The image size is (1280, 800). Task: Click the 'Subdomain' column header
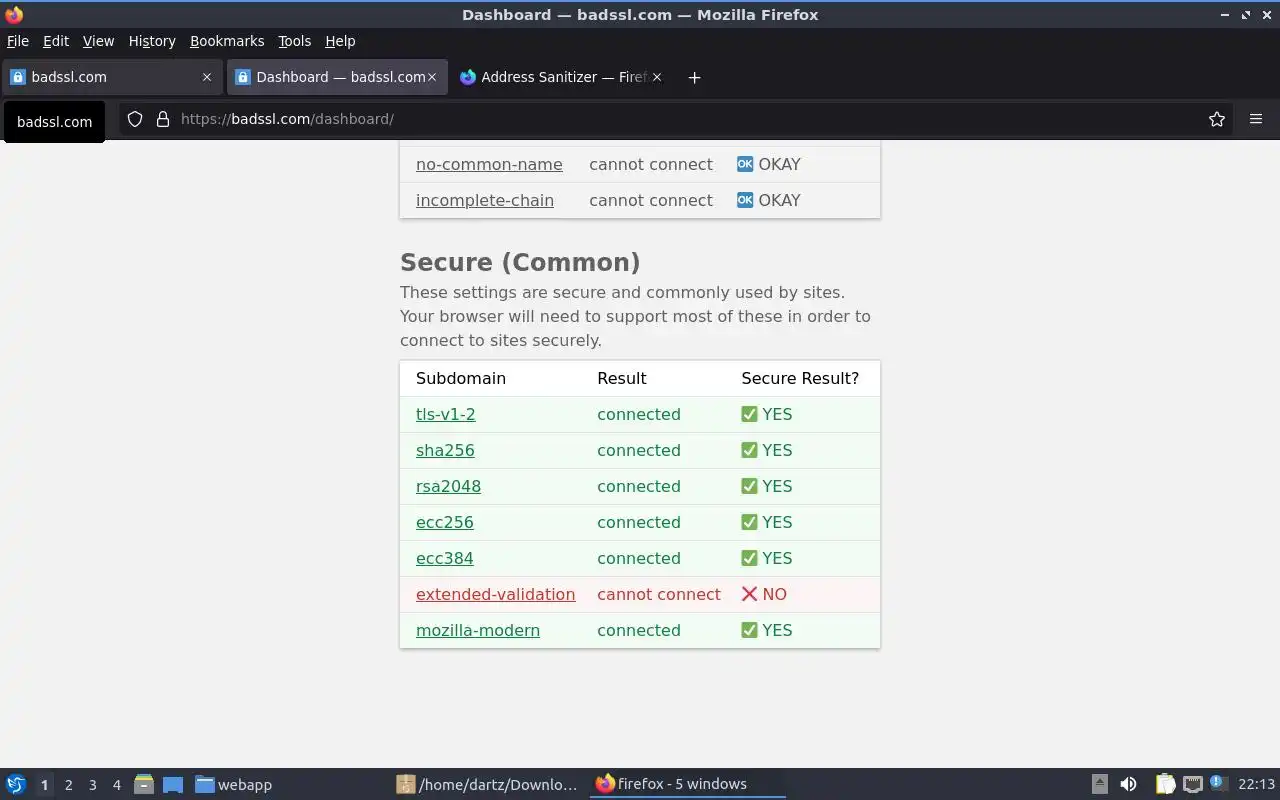tap(461, 378)
